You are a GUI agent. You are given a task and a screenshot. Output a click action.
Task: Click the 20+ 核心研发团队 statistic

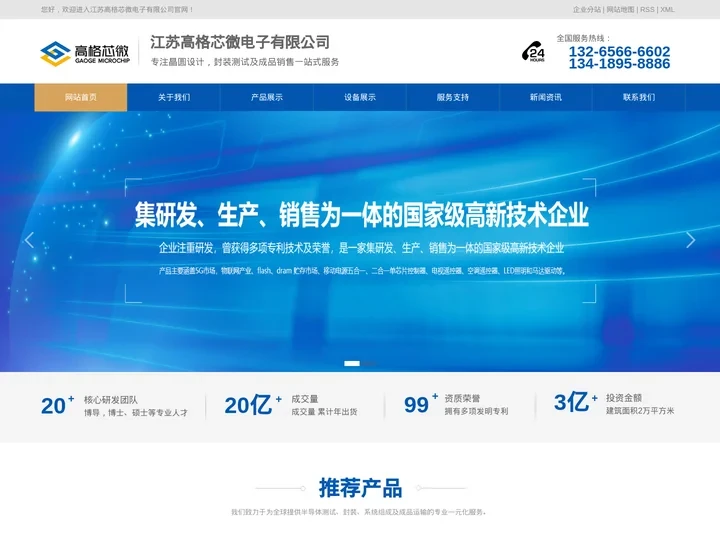click(114, 406)
